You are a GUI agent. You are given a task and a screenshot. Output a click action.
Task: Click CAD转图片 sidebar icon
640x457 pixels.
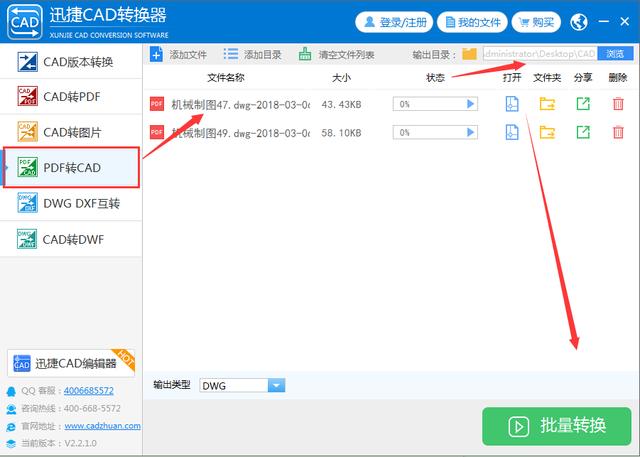point(27,131)
